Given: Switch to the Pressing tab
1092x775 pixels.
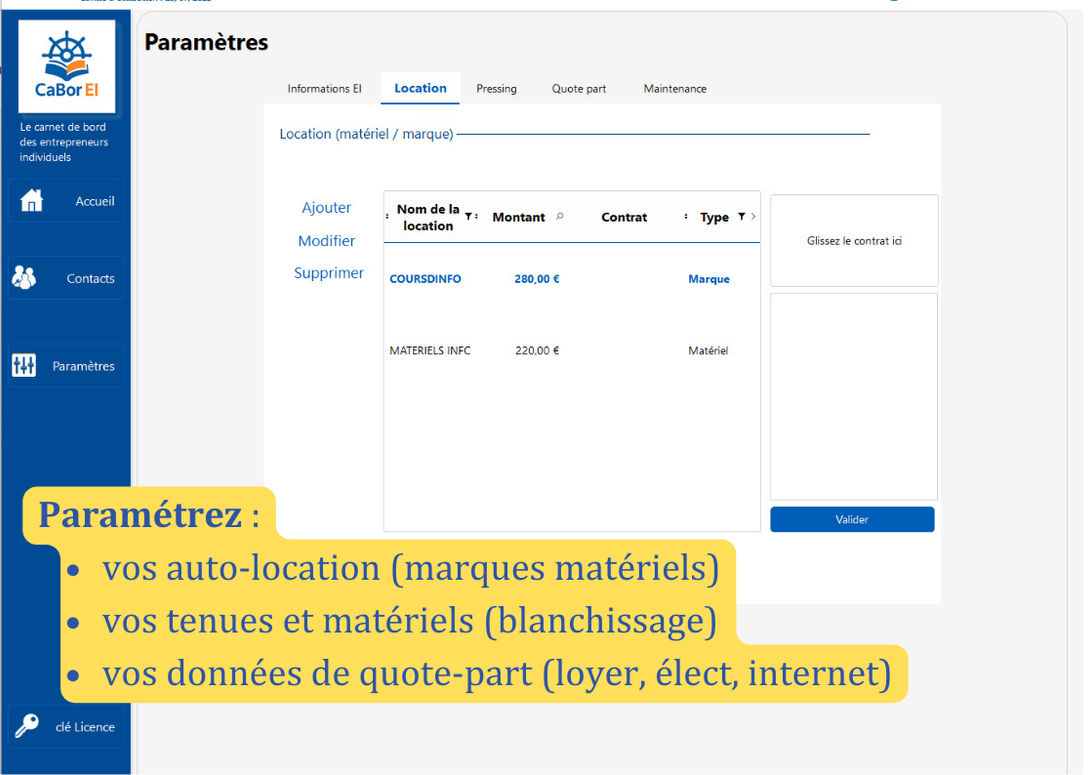Looking at the screenshot, I should tap(497, 88).
